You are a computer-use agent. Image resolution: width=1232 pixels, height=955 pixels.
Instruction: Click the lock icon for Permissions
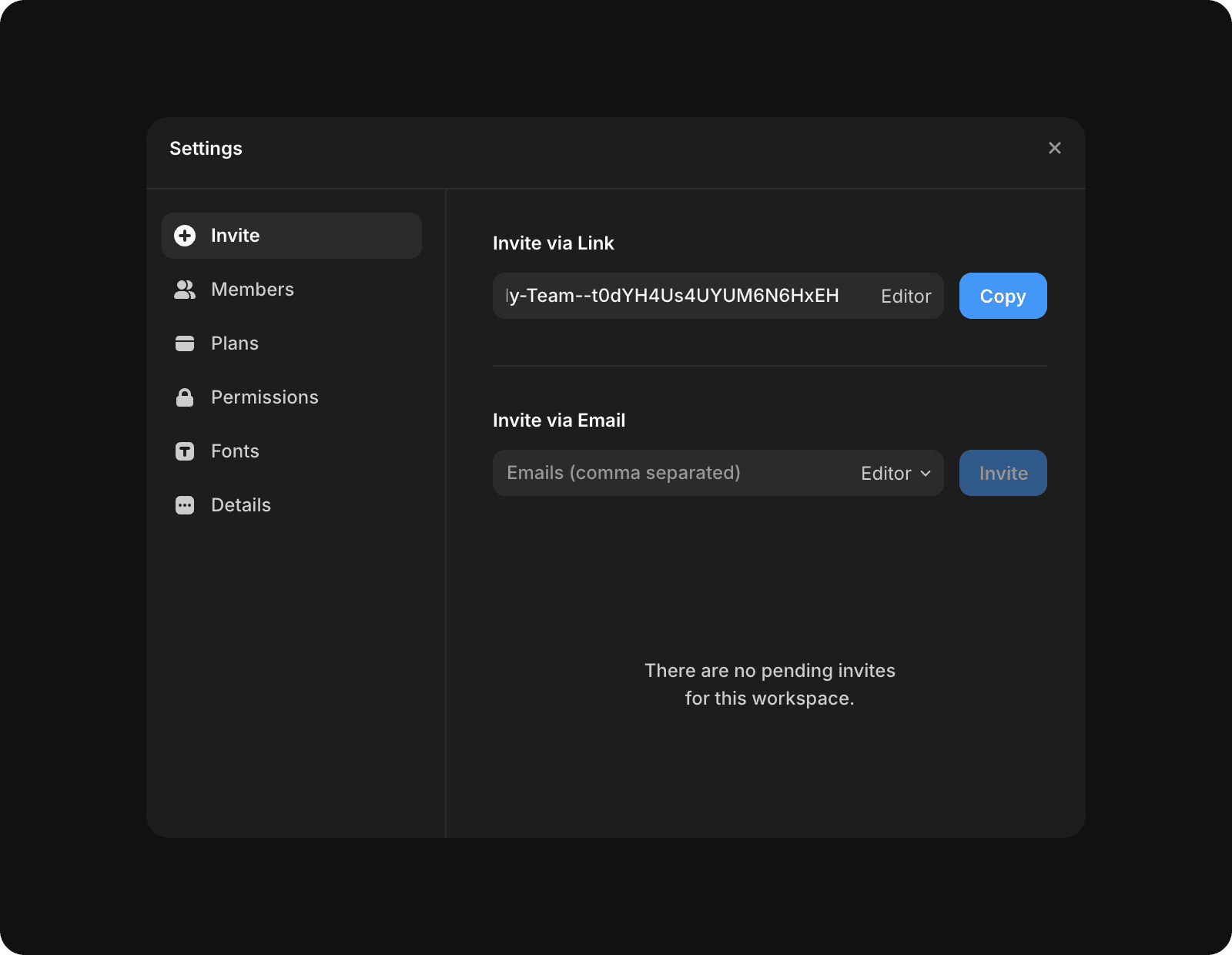click(x=185, y=397)
